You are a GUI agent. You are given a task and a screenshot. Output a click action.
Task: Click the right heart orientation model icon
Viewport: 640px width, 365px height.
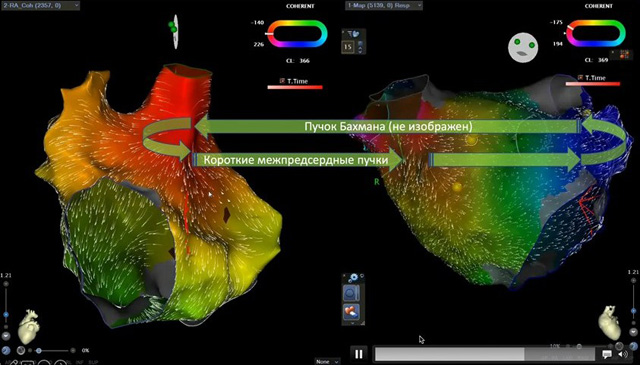pos(610,323)
